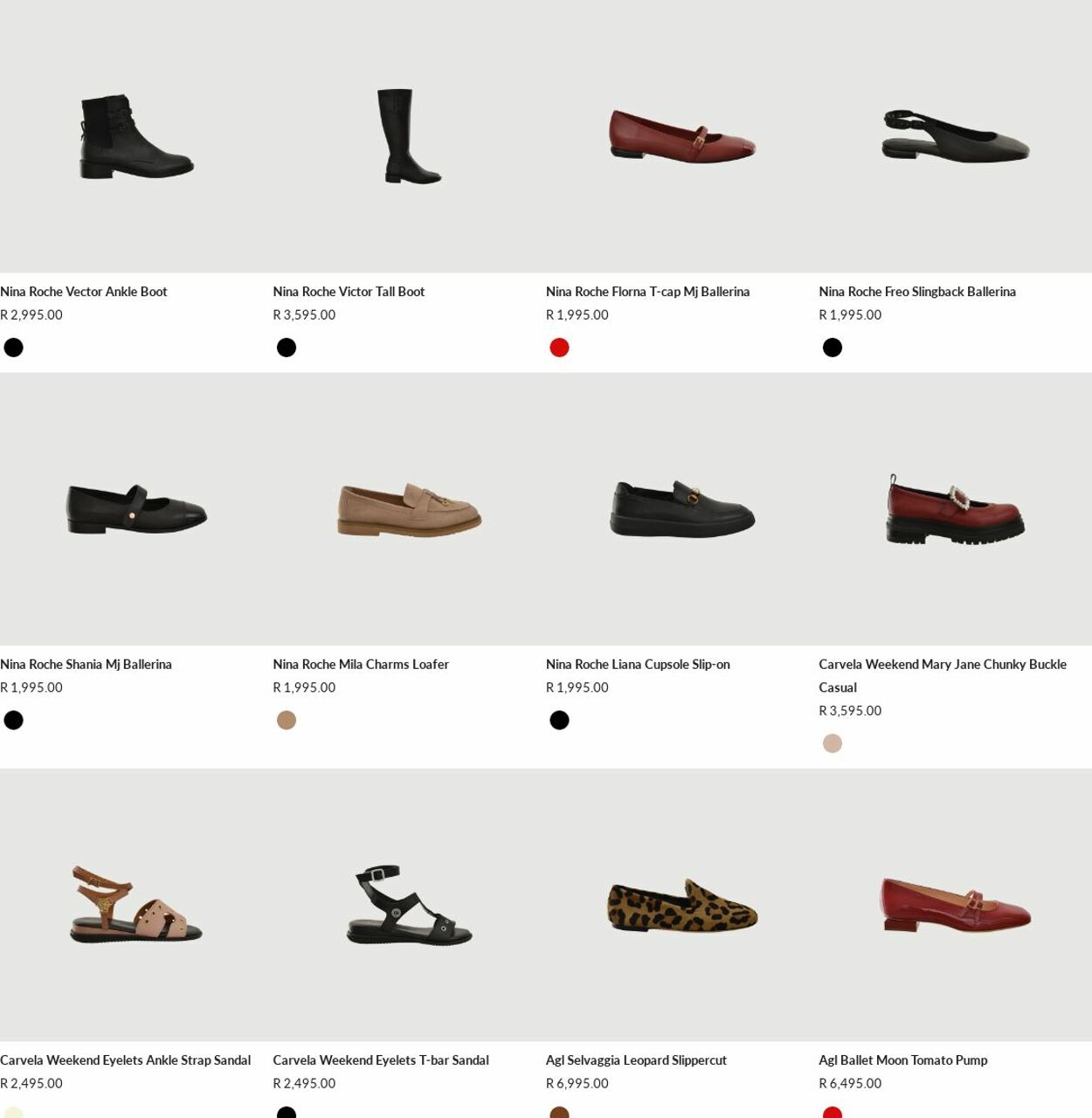Image resolution: width=1092 pixels, height=1118 pixels.
Task: Open black Eyelets T-bar Sandal image
Action: (409, 905)
